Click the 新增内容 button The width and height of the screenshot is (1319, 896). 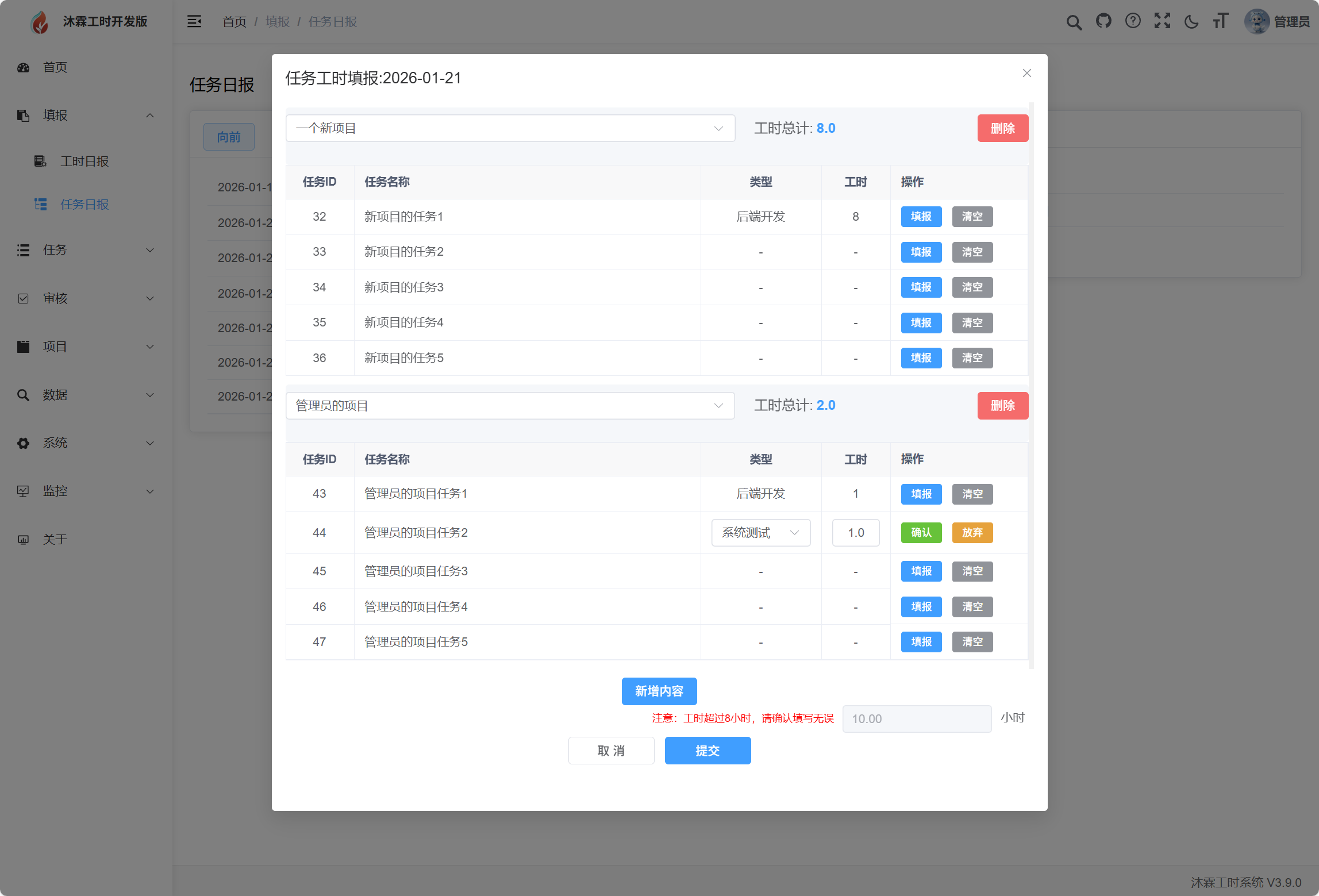pos(659,691)
